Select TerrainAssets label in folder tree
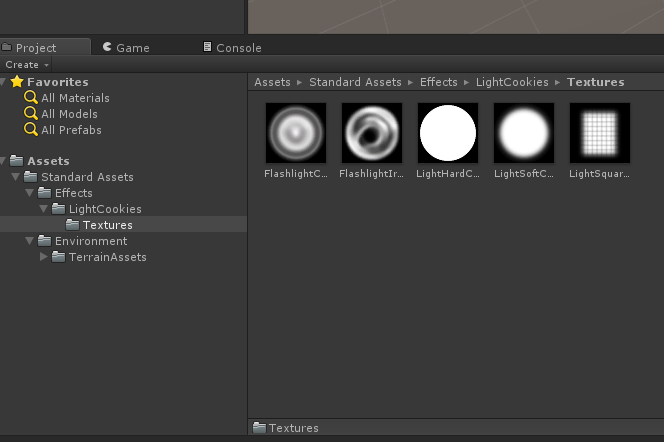This screenshot has width=664, height=442. pos(108,257)
